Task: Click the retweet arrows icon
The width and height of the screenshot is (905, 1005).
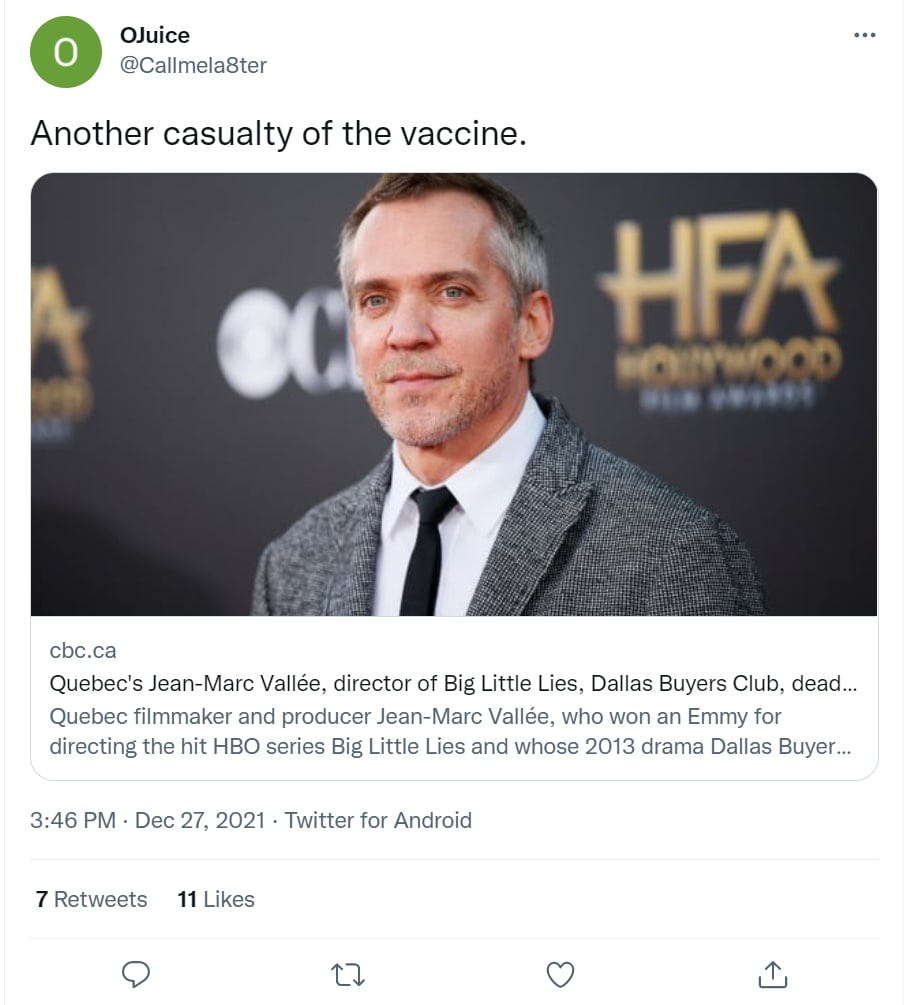Action: pos(347,973)
